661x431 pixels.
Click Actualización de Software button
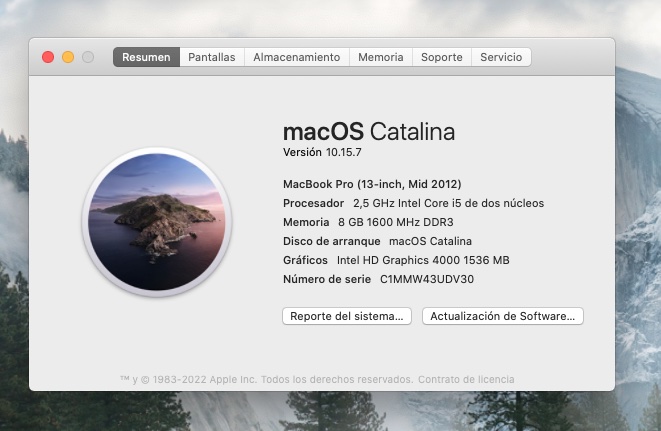pos(502,316)
